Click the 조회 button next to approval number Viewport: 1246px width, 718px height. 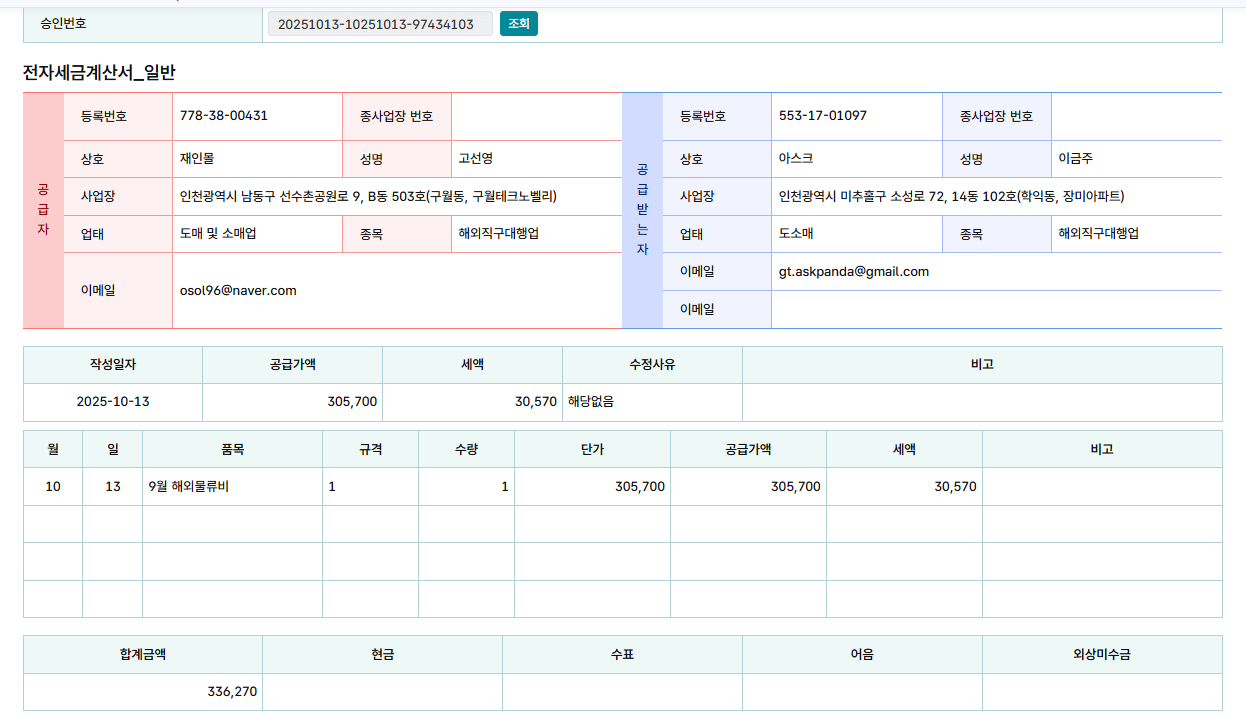click(x=518, y=24)
